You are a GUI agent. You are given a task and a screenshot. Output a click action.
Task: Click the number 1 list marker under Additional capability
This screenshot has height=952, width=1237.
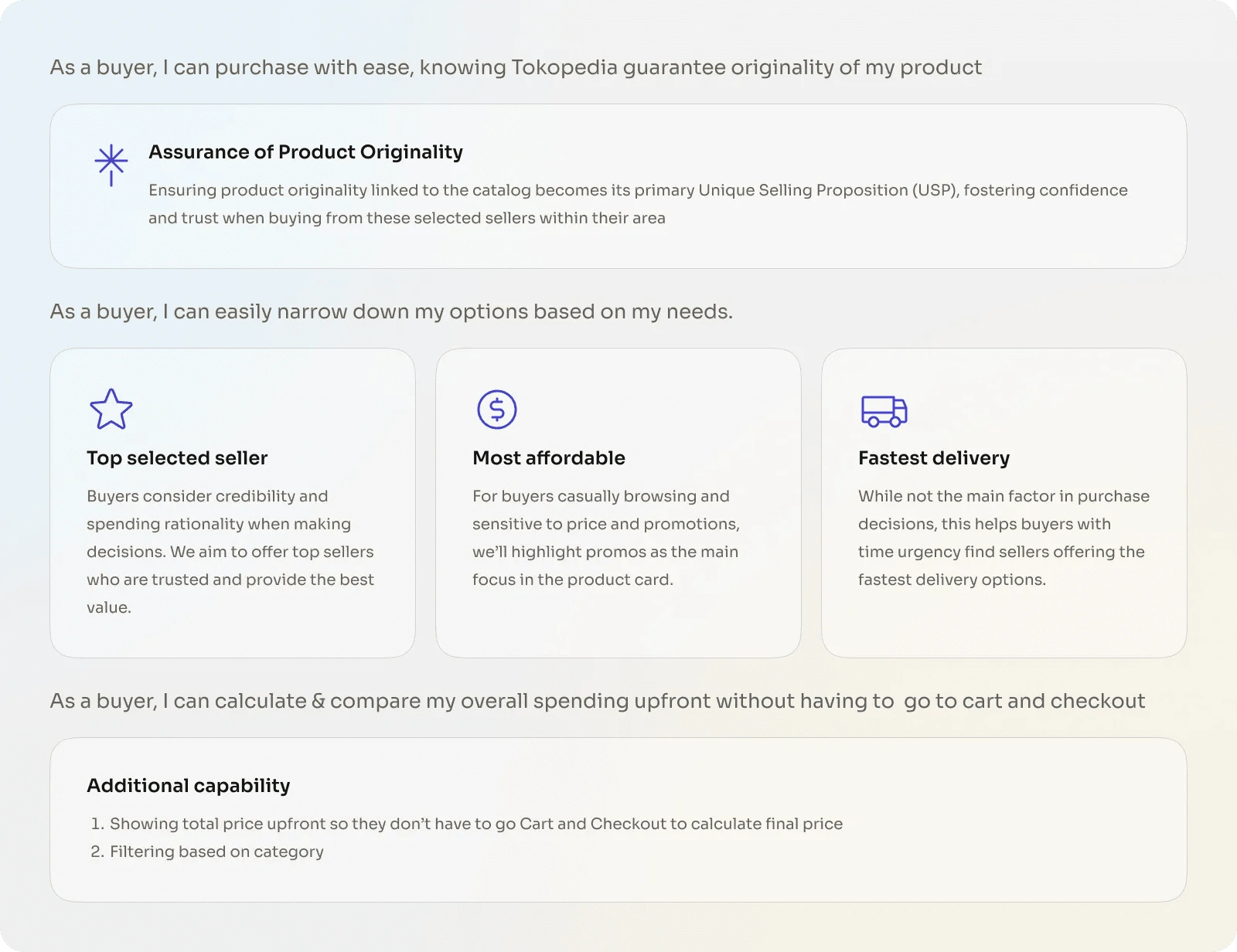coord(97,824)
